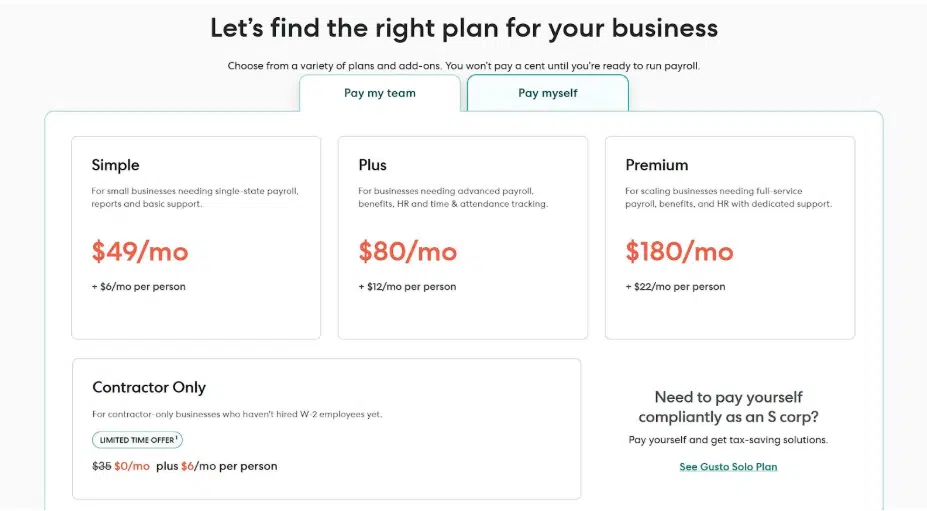This screenshot has height=511, width=927.
Task: Click the Simple plan description text
Action: [x=195, y=197]
